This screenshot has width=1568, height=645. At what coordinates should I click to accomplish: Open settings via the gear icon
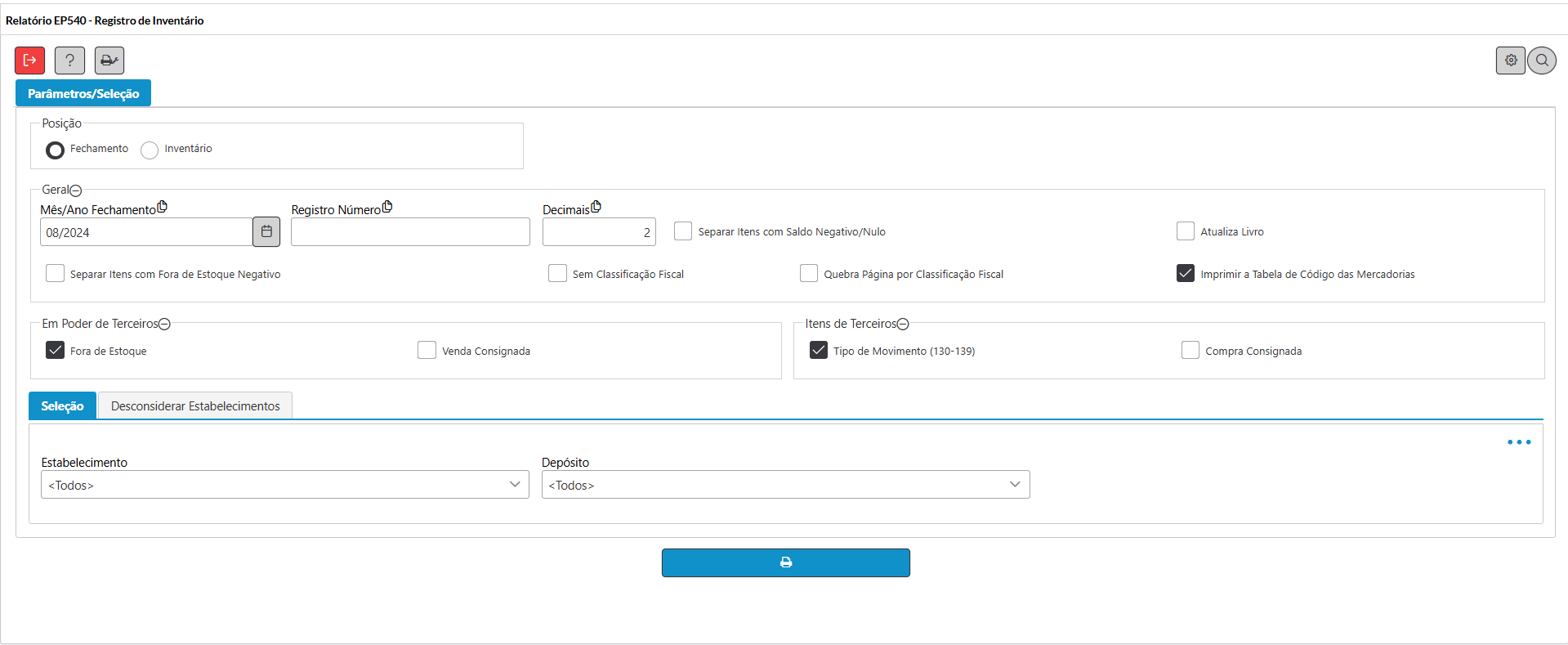coord(1510,60)
